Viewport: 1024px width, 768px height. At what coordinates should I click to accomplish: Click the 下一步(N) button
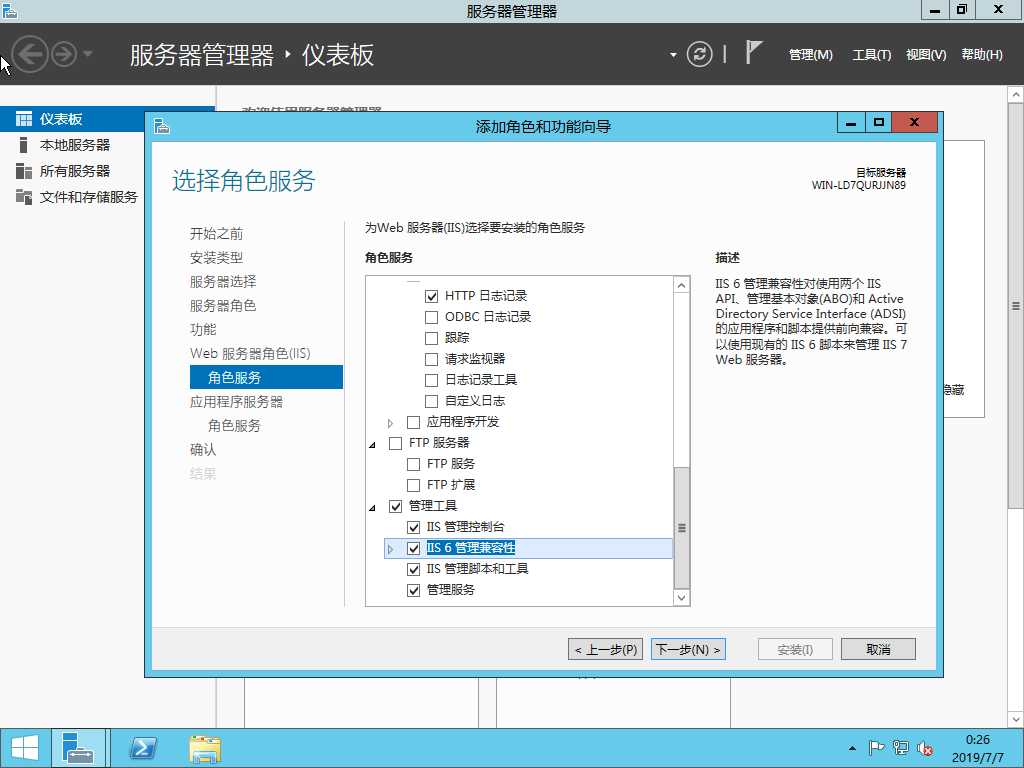click(688, 649)
